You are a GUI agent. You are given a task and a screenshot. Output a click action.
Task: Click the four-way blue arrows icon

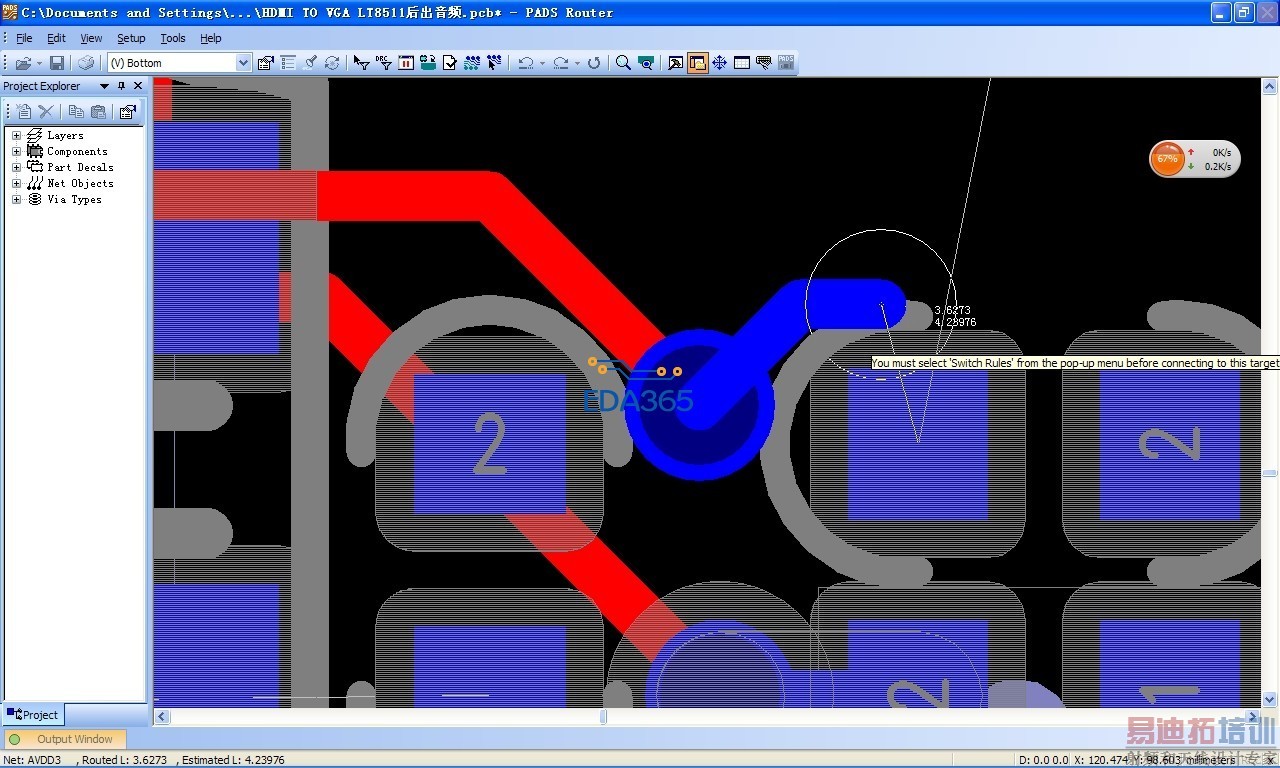(x=720, y=63)
